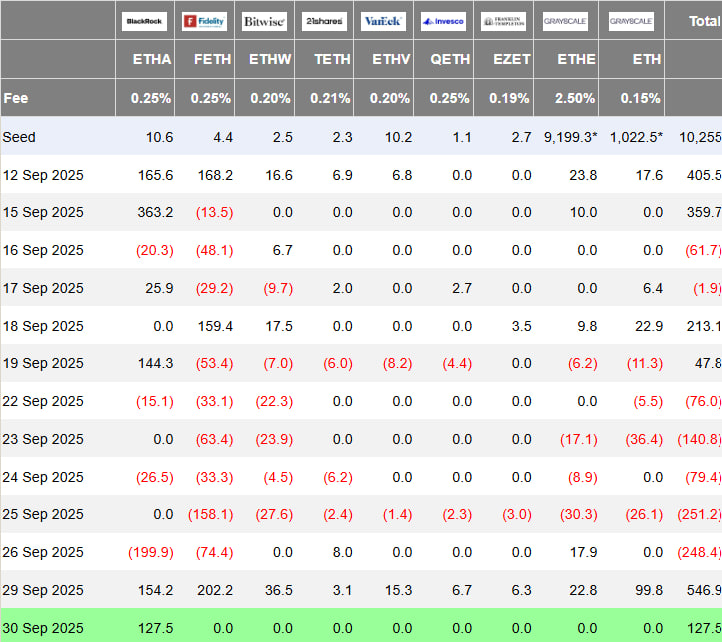Select the 12 Sep 2025 date cell
The height and width of the screenshot is (642, 722).
click(x=43, y=175)
